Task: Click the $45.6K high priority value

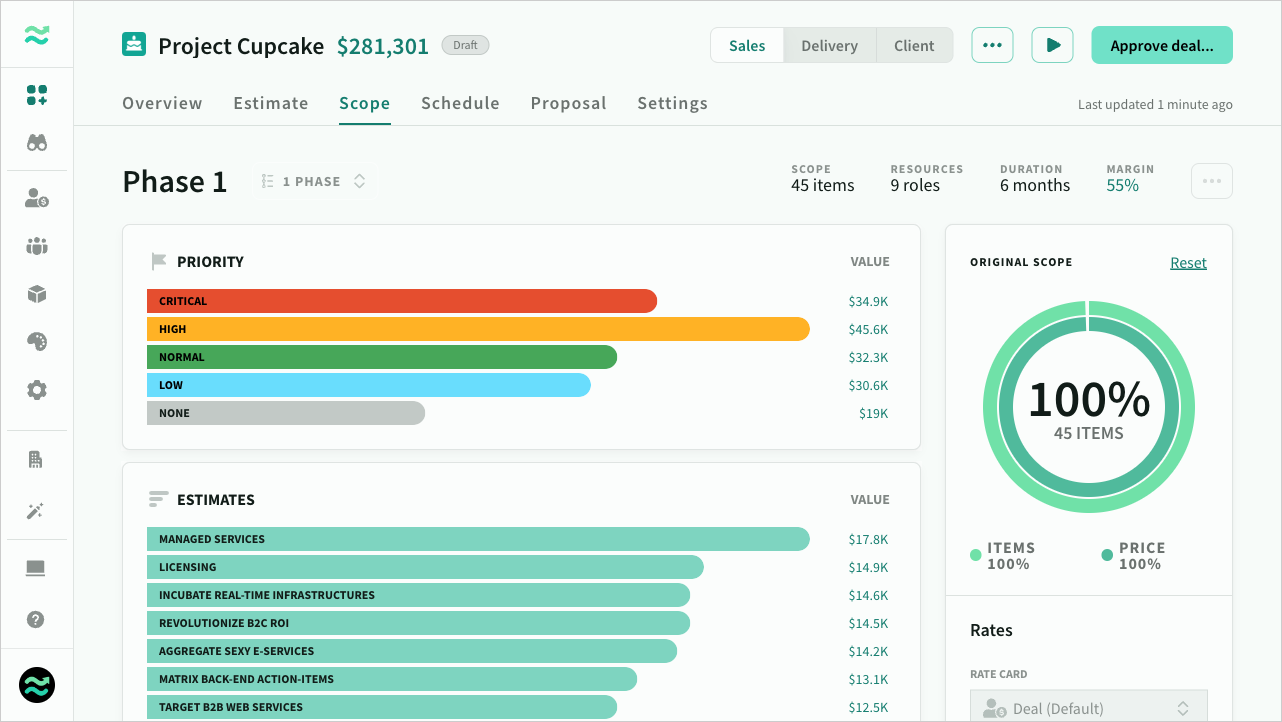Action: (868, 329)
